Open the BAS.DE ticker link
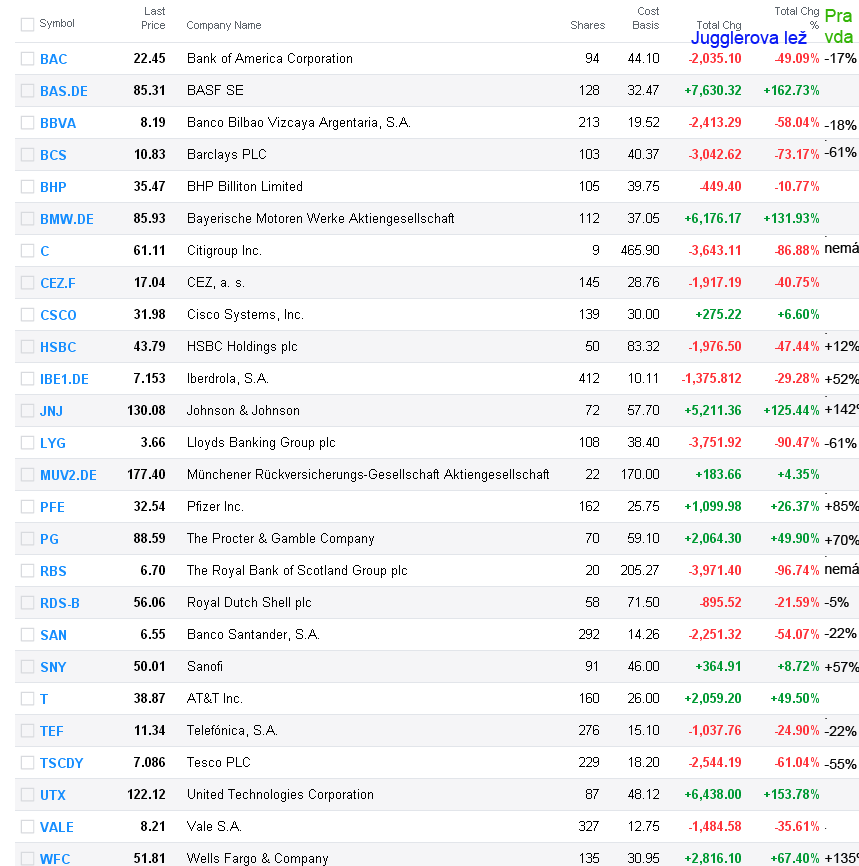Viewport: 859px width, 866px height. (x=64, y=91)
